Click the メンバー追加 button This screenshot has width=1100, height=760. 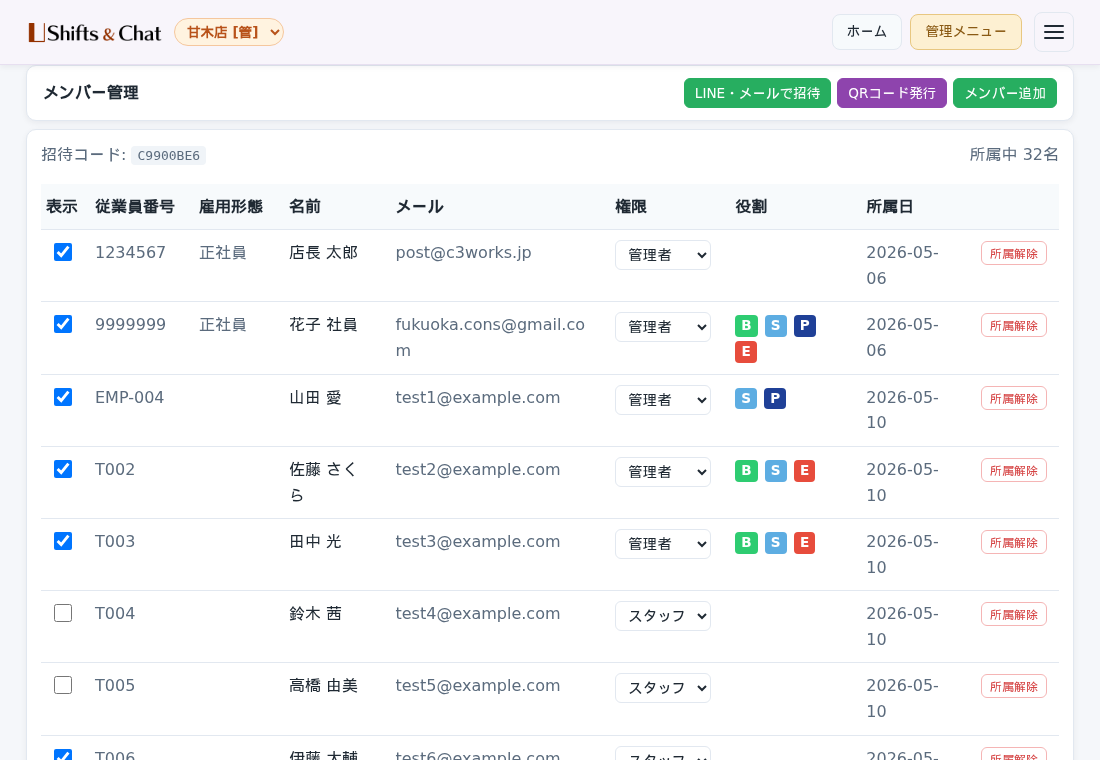(1005, 93)
